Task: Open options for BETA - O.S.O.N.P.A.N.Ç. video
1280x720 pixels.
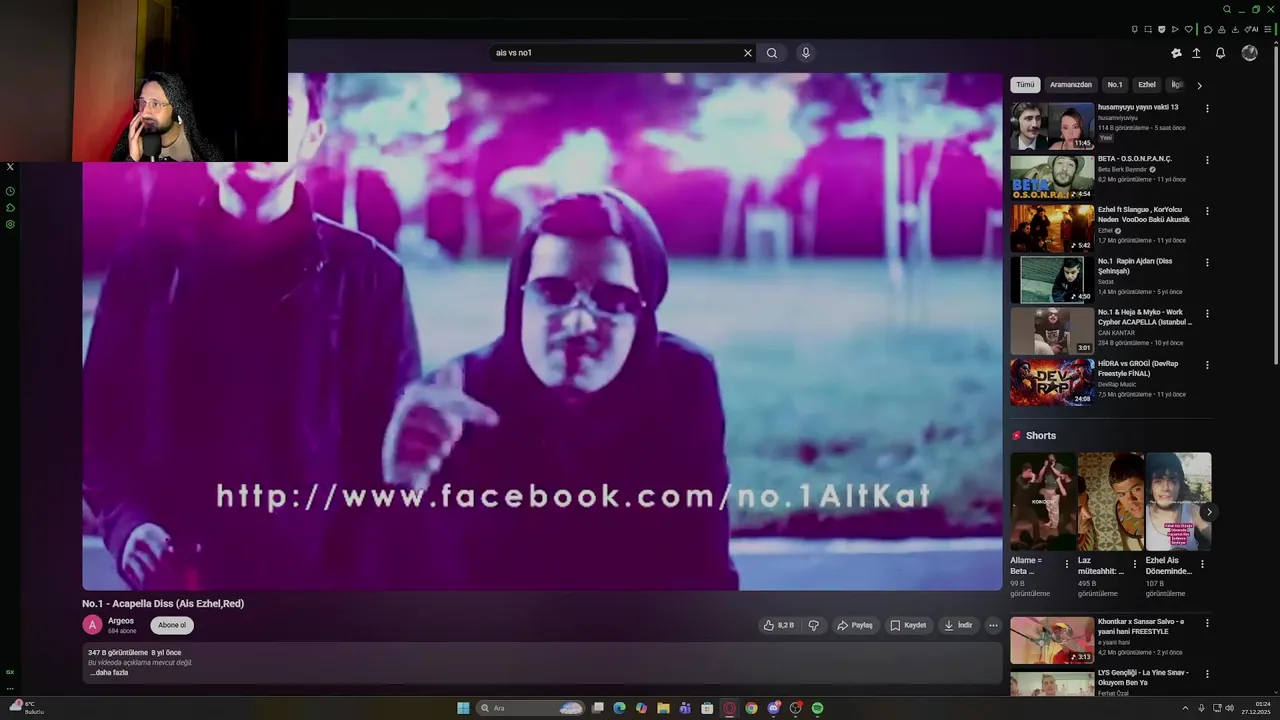Action: click(x=1207, y=160)
